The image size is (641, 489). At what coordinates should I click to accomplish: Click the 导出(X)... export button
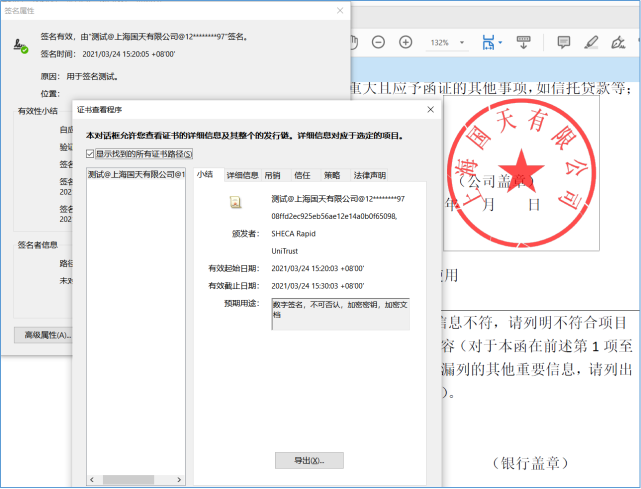pos(309,460)
